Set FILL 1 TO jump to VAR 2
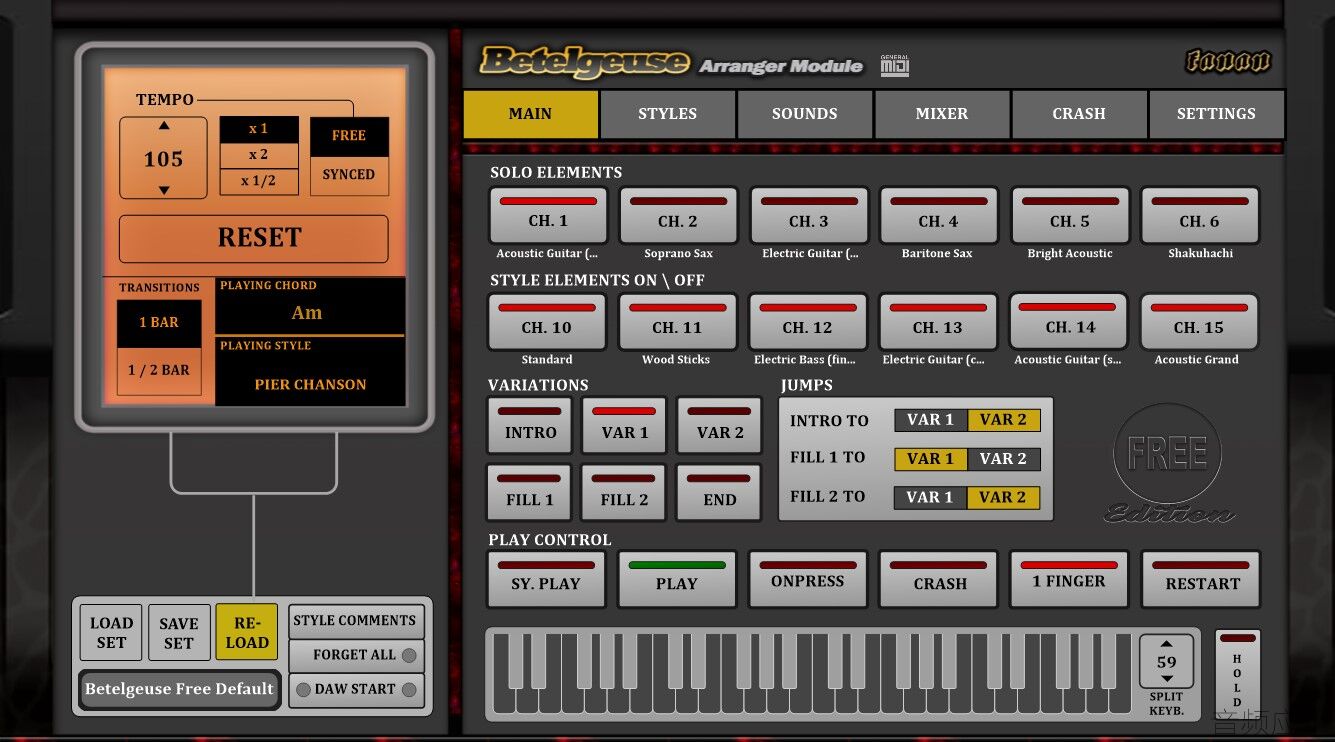 coord(1003,459)
